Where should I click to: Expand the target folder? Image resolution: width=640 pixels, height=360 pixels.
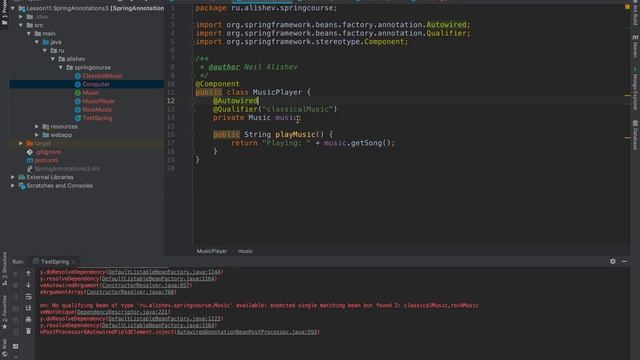tap(21, 143)
